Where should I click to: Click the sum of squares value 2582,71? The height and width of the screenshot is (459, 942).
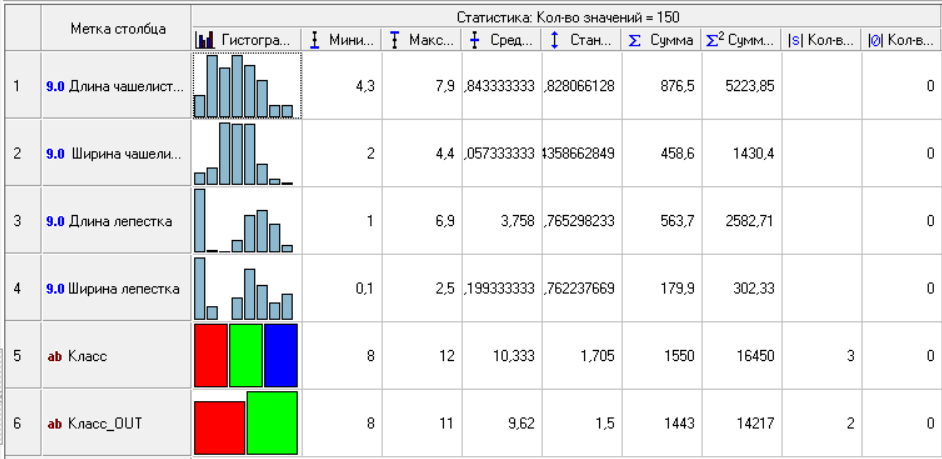pos(750,222)
